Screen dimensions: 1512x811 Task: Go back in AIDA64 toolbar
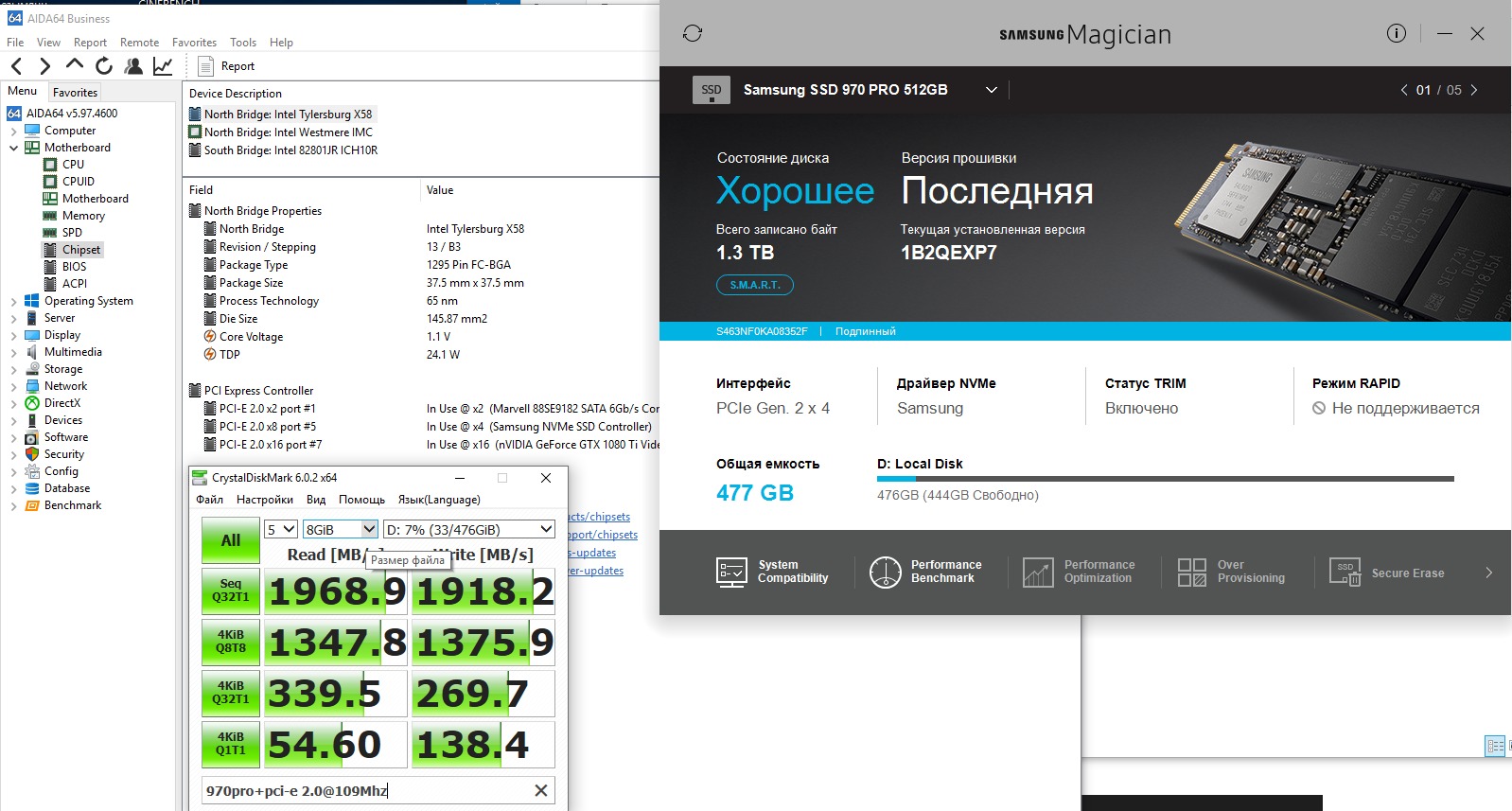click(16, 66)
